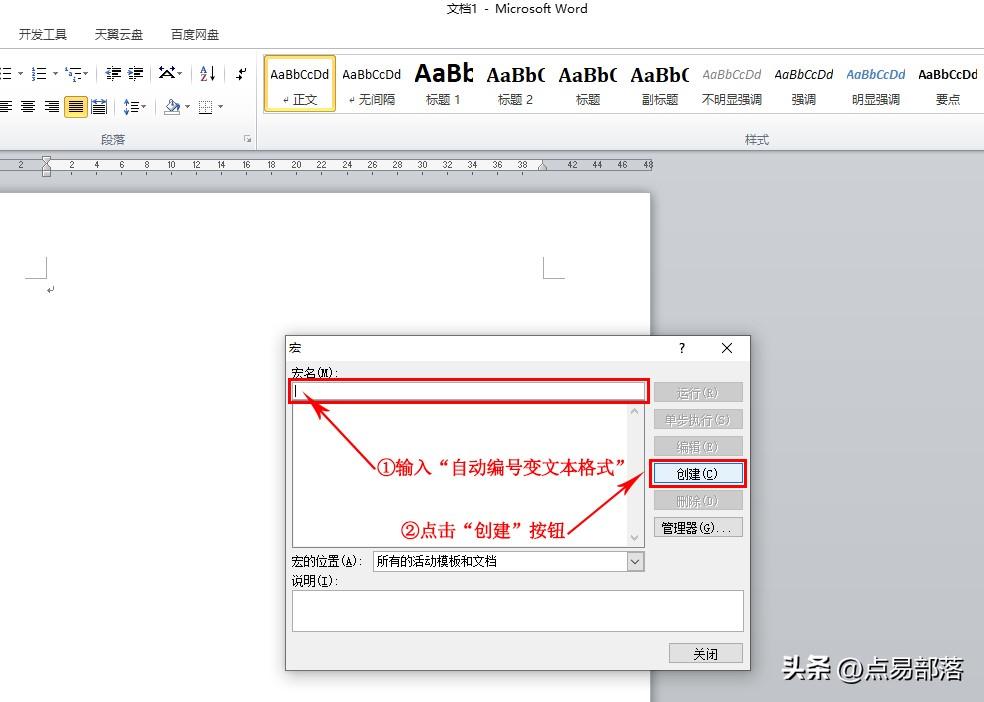Image resolution: width=984 pixels, height=702 pixels.
Task: Open the Paragraph dialog launcher
Action: pos(247,139)
